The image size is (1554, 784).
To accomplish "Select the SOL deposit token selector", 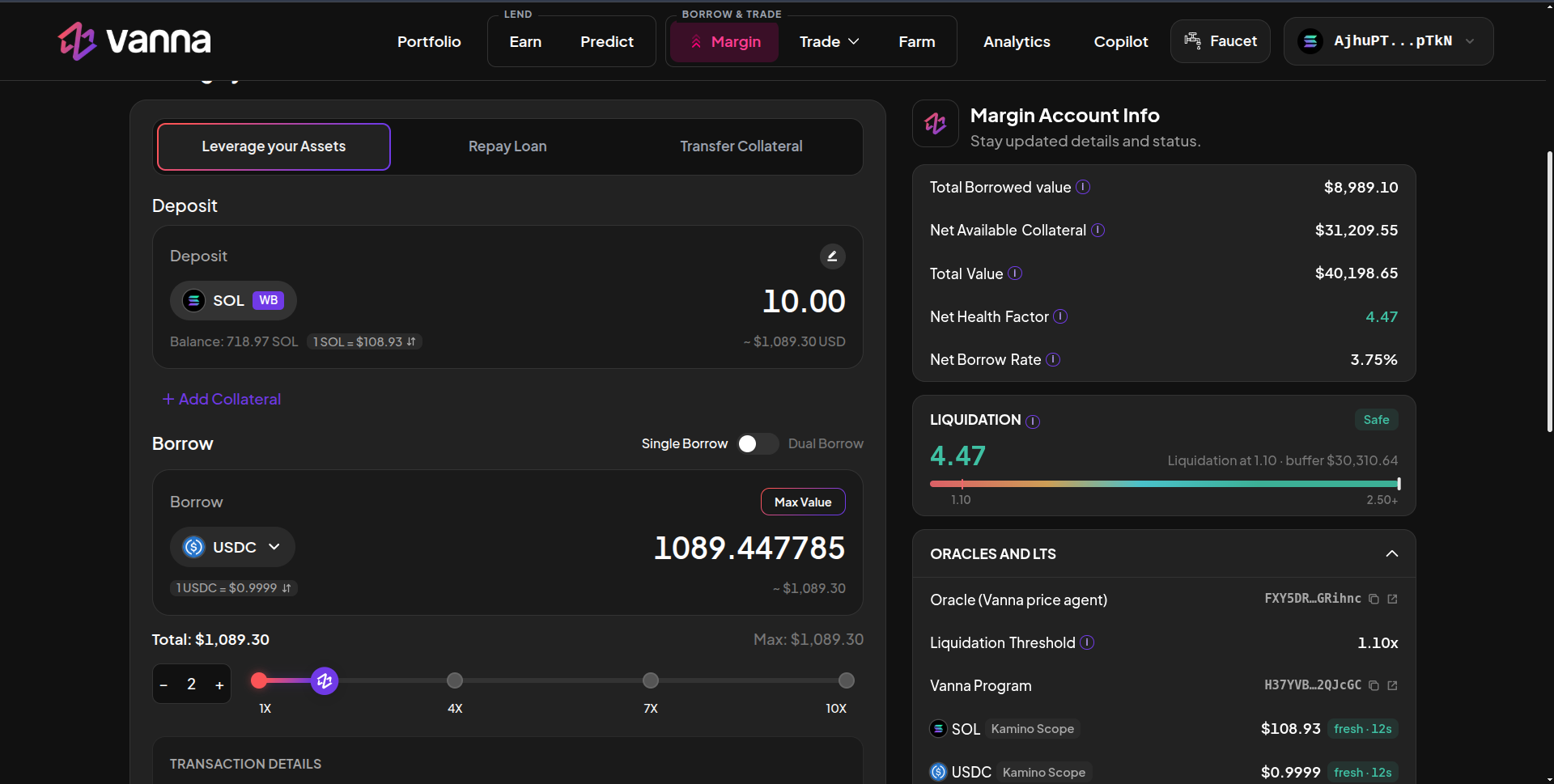I will pyautogui.click(x=233, y=300).
